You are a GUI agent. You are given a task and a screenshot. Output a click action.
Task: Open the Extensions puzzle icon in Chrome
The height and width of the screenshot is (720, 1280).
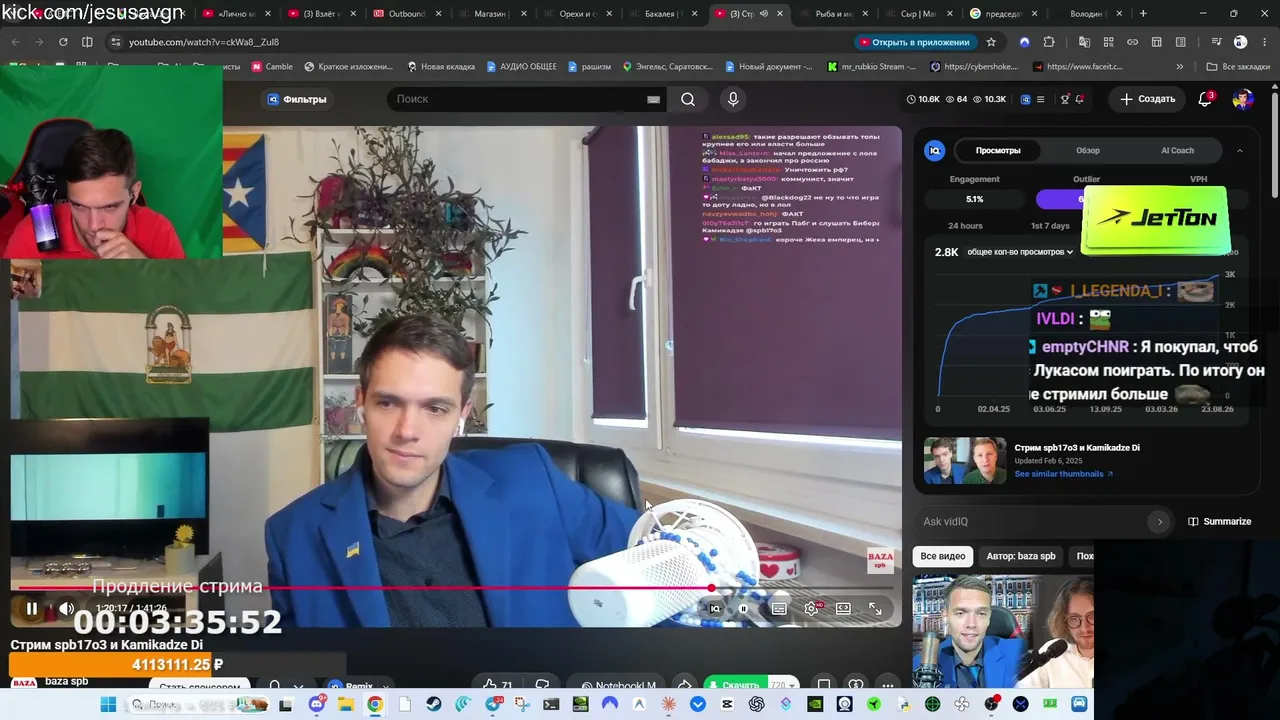point(1048,42)
